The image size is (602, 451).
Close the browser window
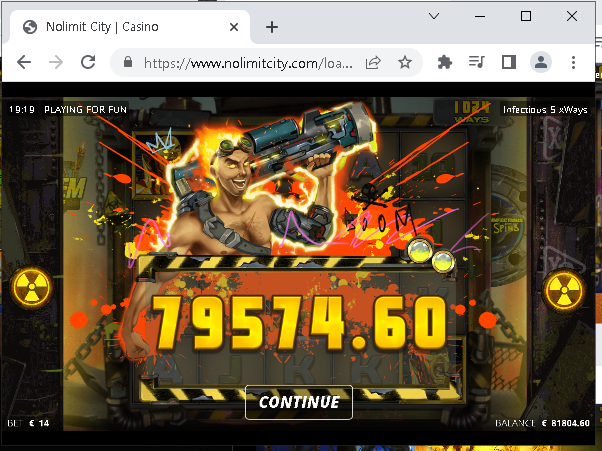tap(572, 16)
